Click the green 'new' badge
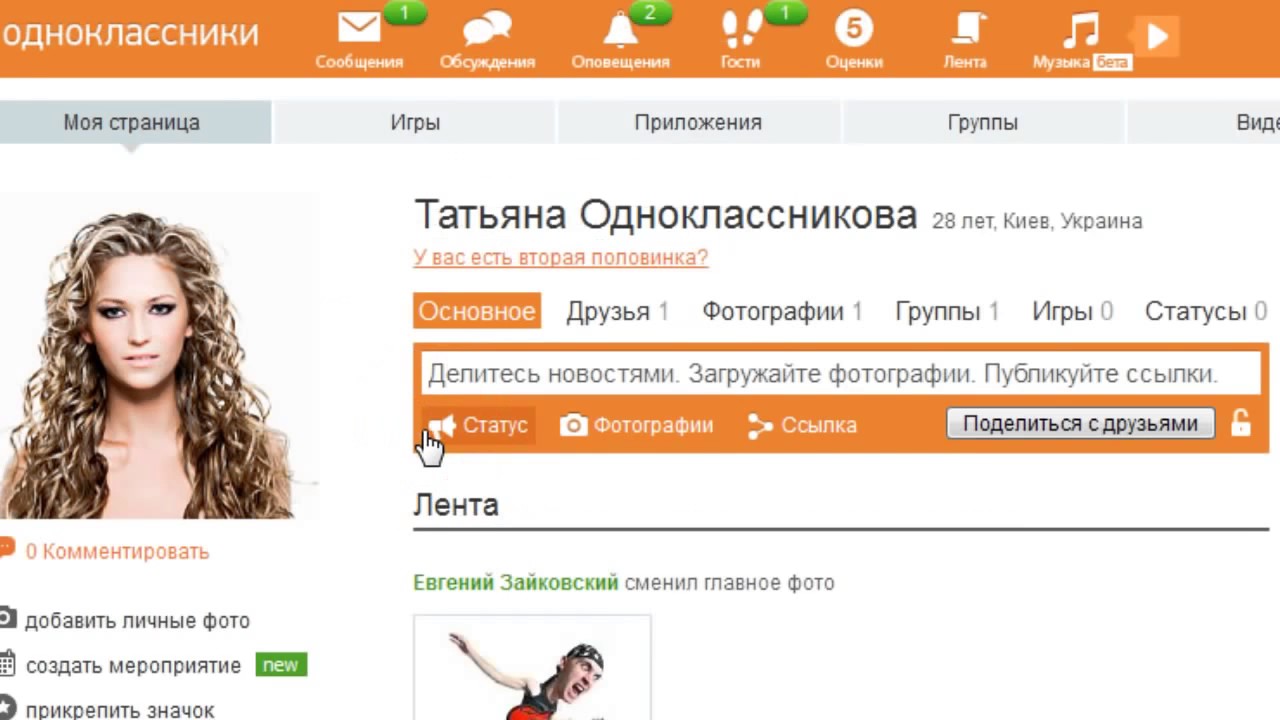1280x720 pixels. [281, 665]
